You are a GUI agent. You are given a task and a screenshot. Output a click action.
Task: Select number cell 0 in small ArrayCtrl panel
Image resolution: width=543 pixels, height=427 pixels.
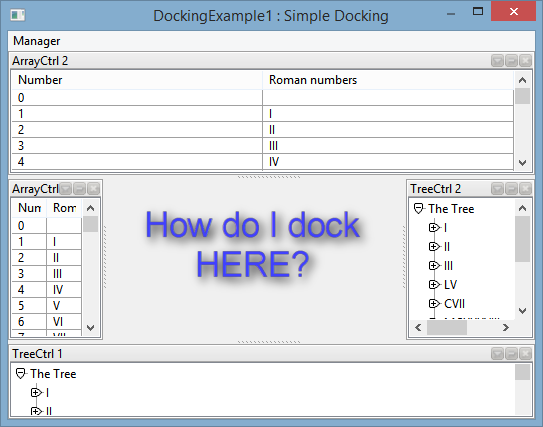pos(29,226)
